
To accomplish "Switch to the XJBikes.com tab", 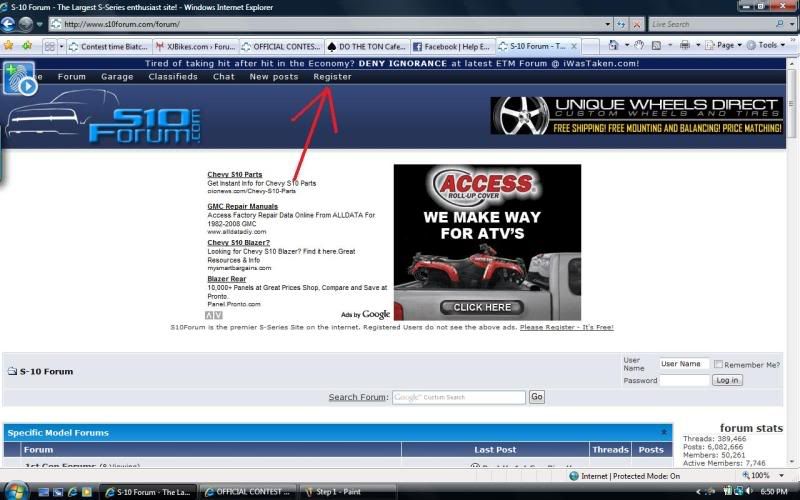I will coord(196,46).
